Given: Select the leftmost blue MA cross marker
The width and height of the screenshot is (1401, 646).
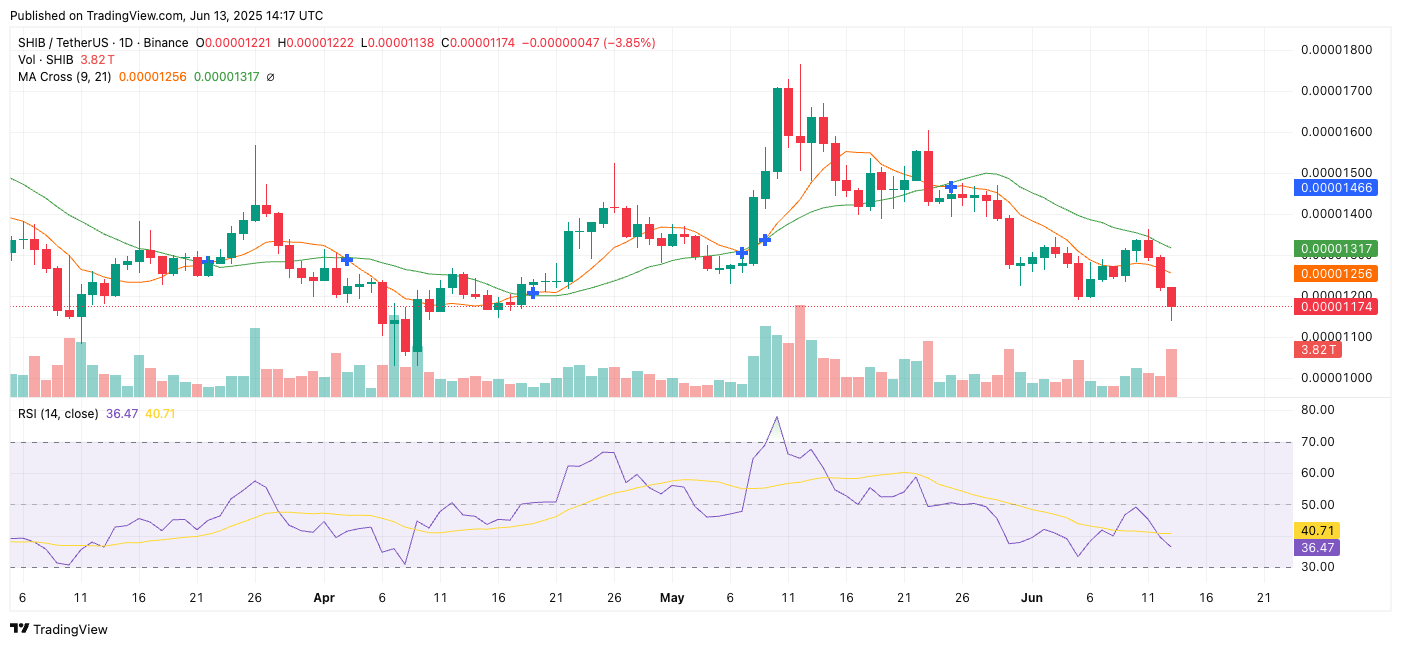Looking at the screenshot, I should click(208, 261).
